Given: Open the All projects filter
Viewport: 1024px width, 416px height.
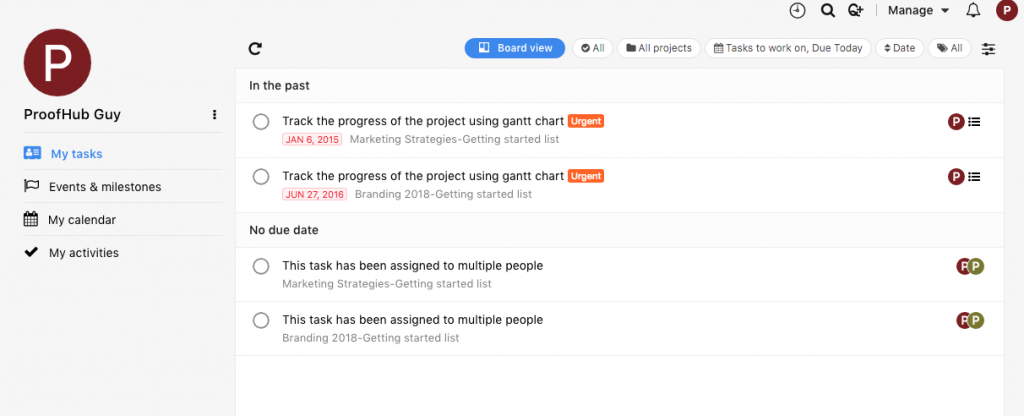Looking at the screenshot, I should 658,48.
